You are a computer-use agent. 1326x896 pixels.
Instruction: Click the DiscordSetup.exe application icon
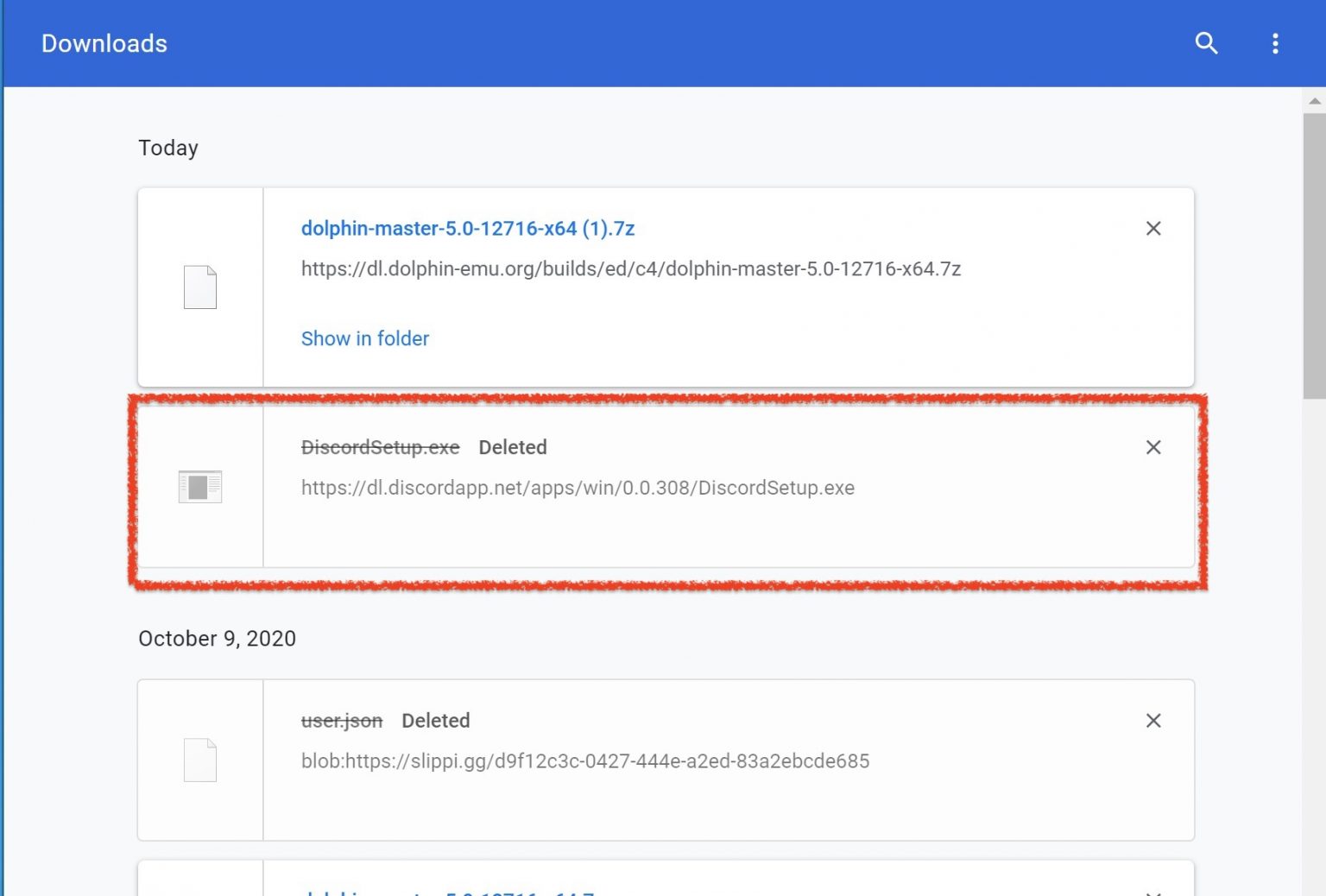pyautogui.click(x=200, y=487)
